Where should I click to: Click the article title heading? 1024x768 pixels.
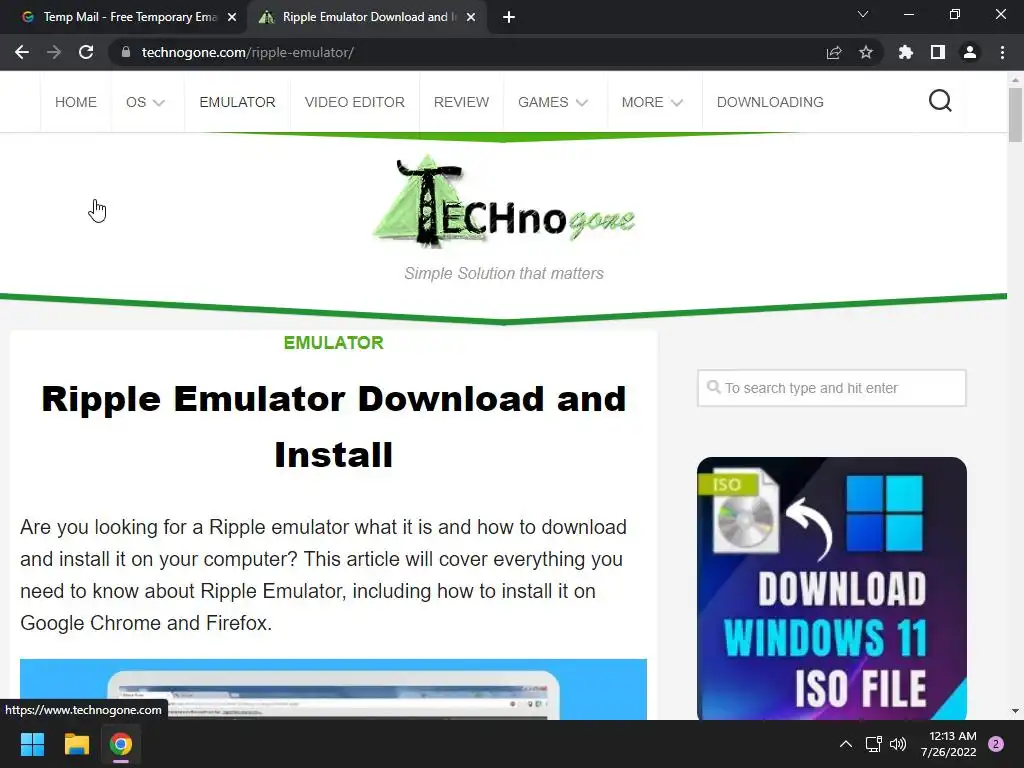(334, 426)
